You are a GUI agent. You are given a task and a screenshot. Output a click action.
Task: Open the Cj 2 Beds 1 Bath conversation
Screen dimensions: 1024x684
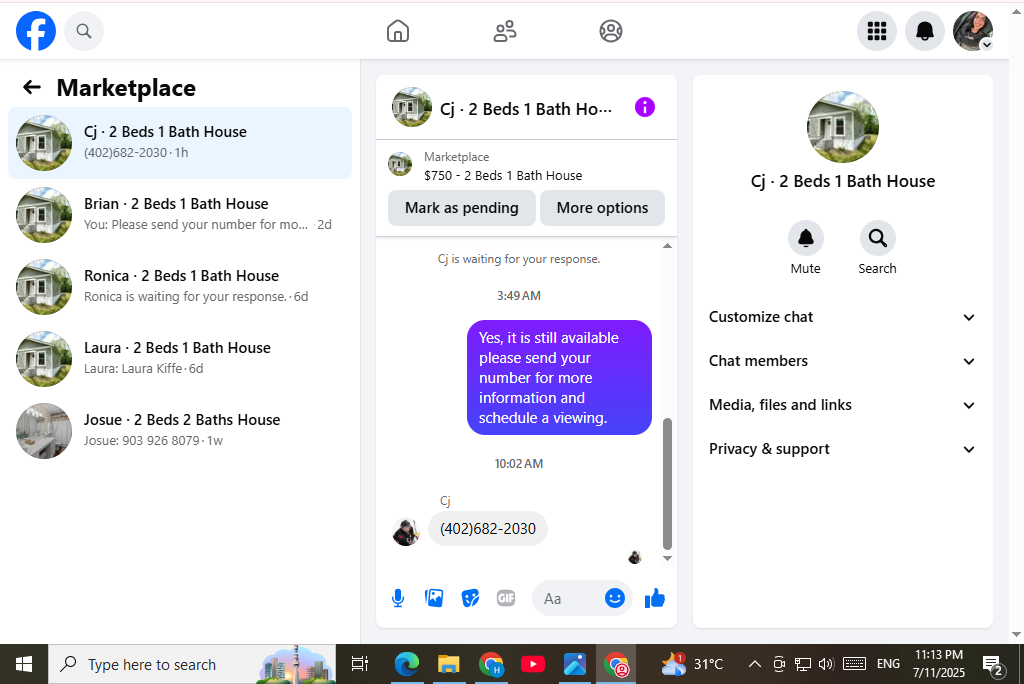pyautogui.click(x=180, y=142)
